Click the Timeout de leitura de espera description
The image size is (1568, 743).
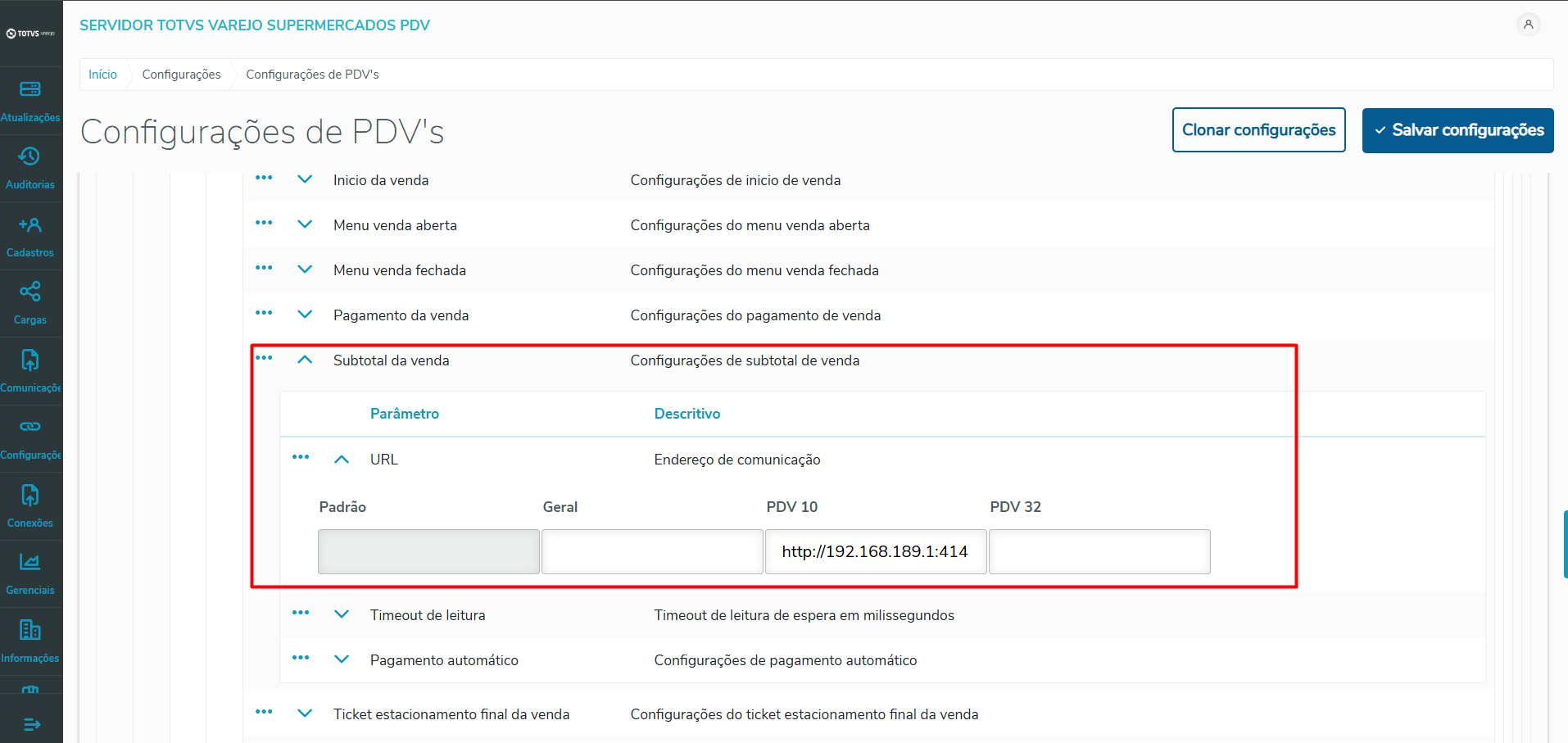[x=804, y=615]
